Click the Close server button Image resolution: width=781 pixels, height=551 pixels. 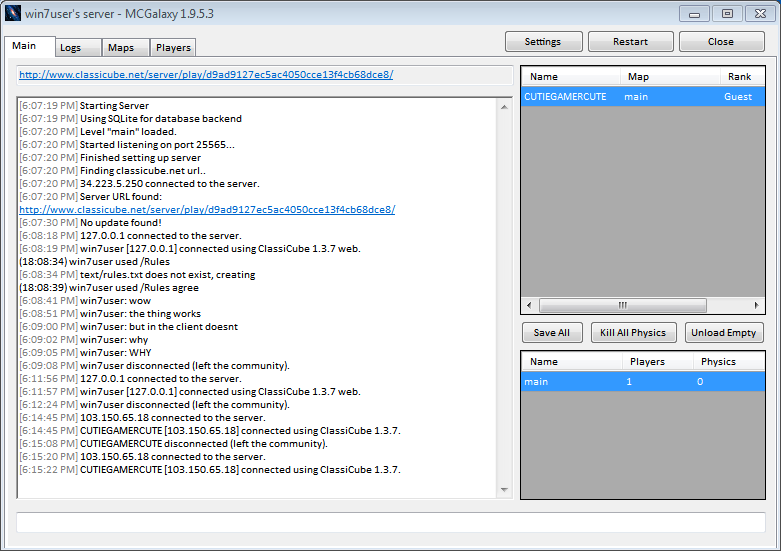(721, 42)
